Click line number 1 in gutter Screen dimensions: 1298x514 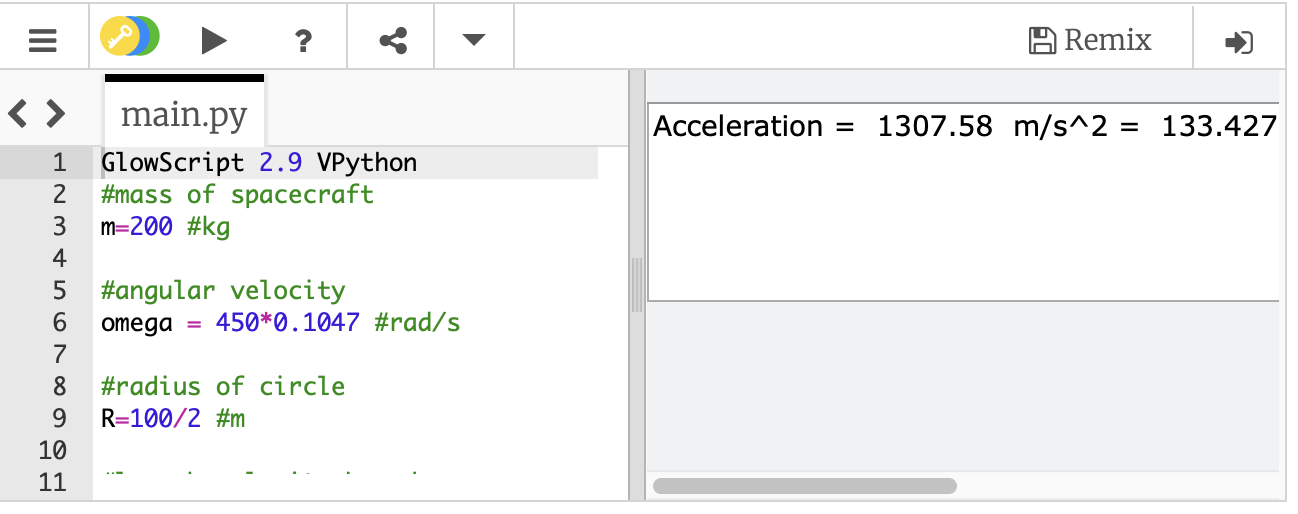click(58, 162)
